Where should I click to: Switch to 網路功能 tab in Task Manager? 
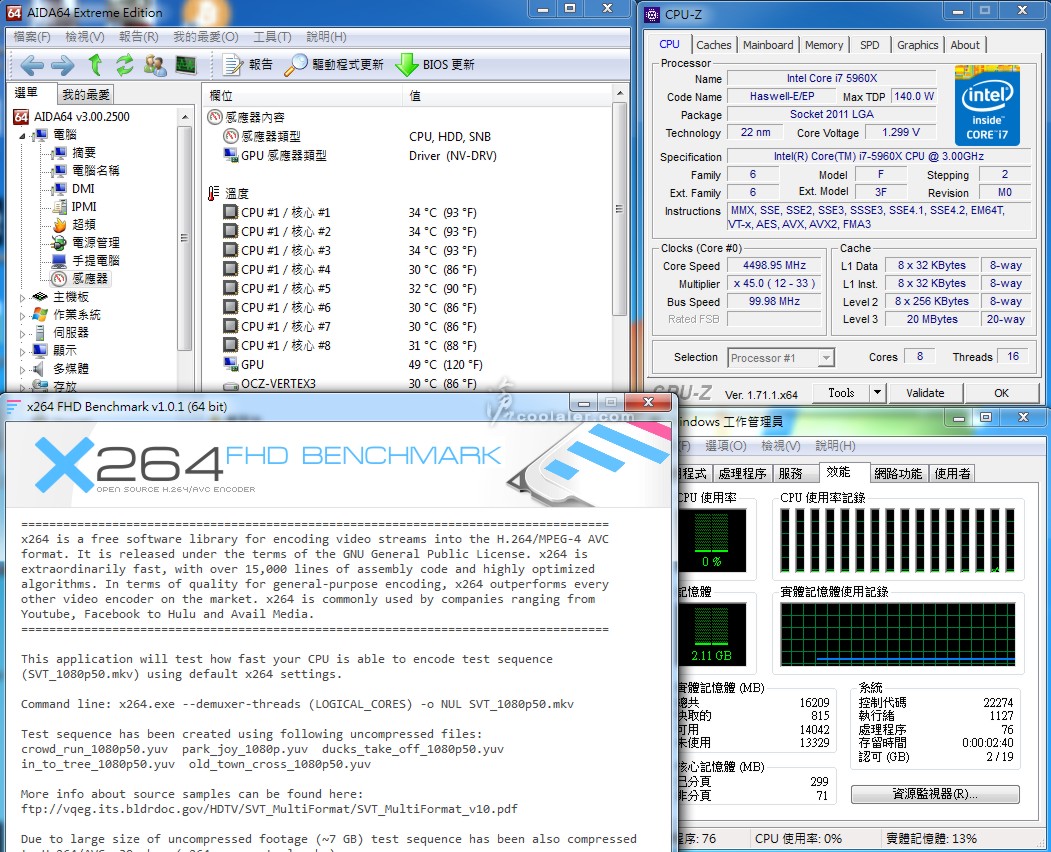[898, 474]
